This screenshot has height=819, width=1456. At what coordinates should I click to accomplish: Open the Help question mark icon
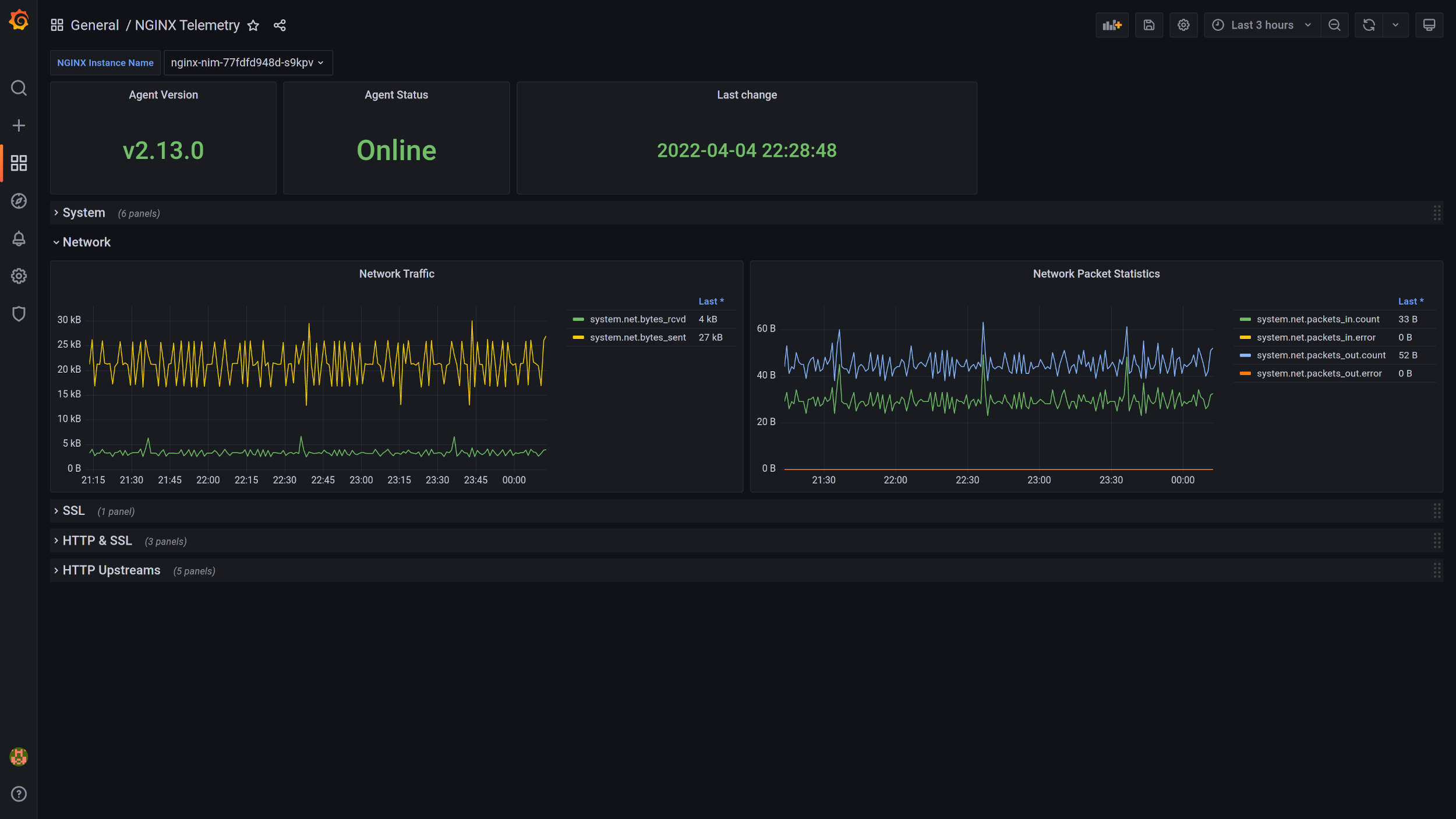19,794
